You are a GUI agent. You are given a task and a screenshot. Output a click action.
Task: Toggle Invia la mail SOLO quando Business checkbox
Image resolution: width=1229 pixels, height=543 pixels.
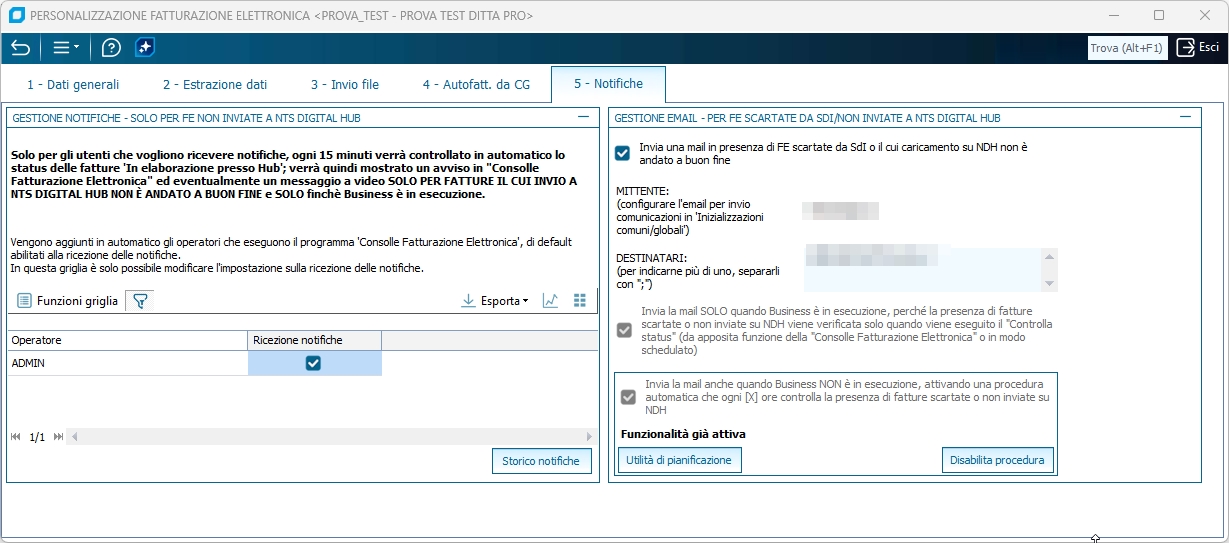(625, 330)
